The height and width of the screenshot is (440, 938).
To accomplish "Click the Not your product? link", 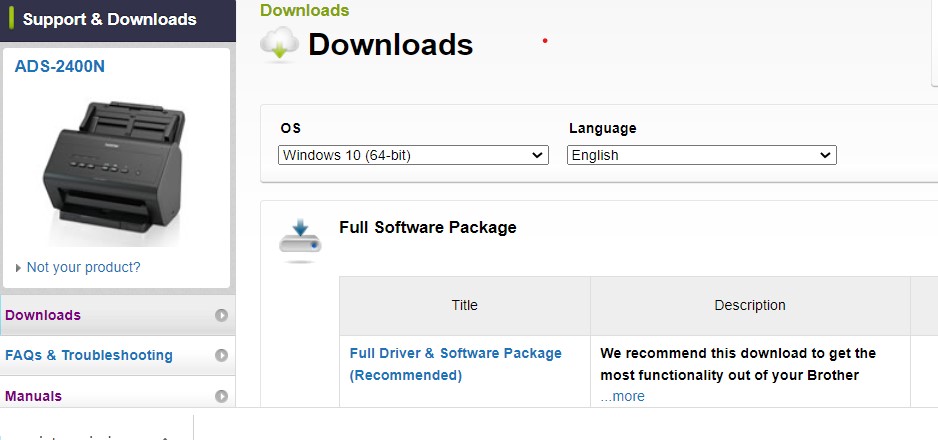I will (83, 267).
